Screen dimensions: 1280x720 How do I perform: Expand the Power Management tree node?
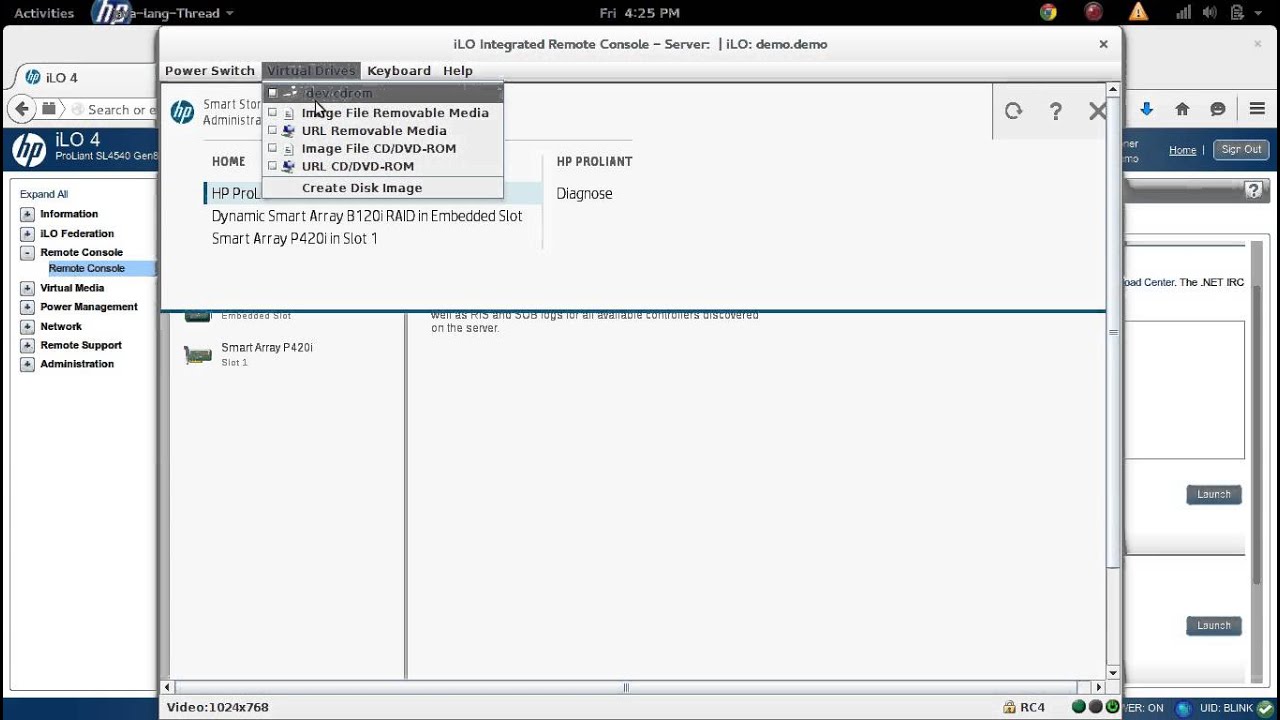coord(27,307)
